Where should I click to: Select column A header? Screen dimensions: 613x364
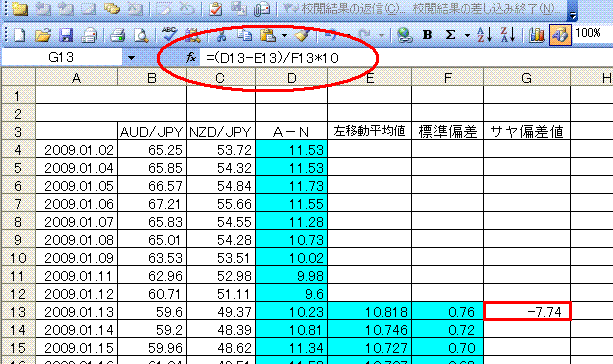(x=77, y=78)
